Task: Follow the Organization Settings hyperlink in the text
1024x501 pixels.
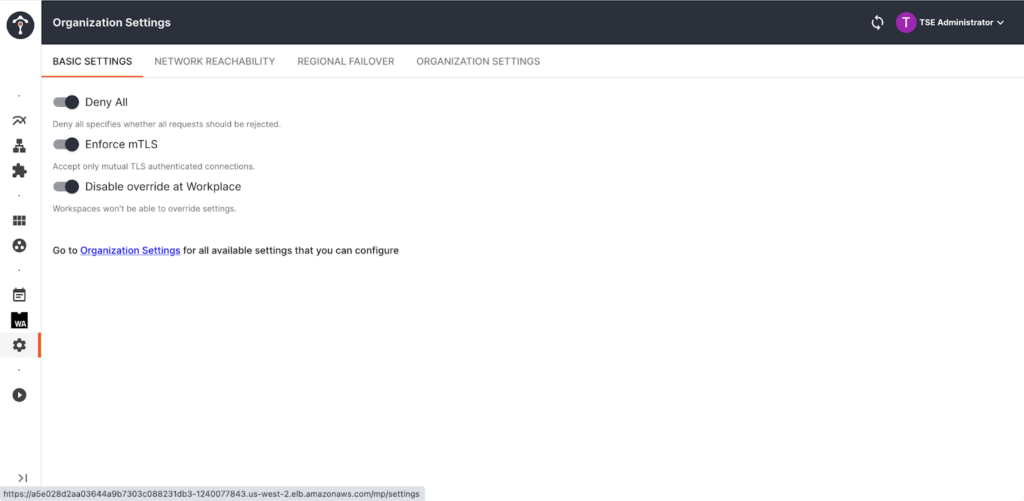Action: pyautogui.click(x=130, y=250)
